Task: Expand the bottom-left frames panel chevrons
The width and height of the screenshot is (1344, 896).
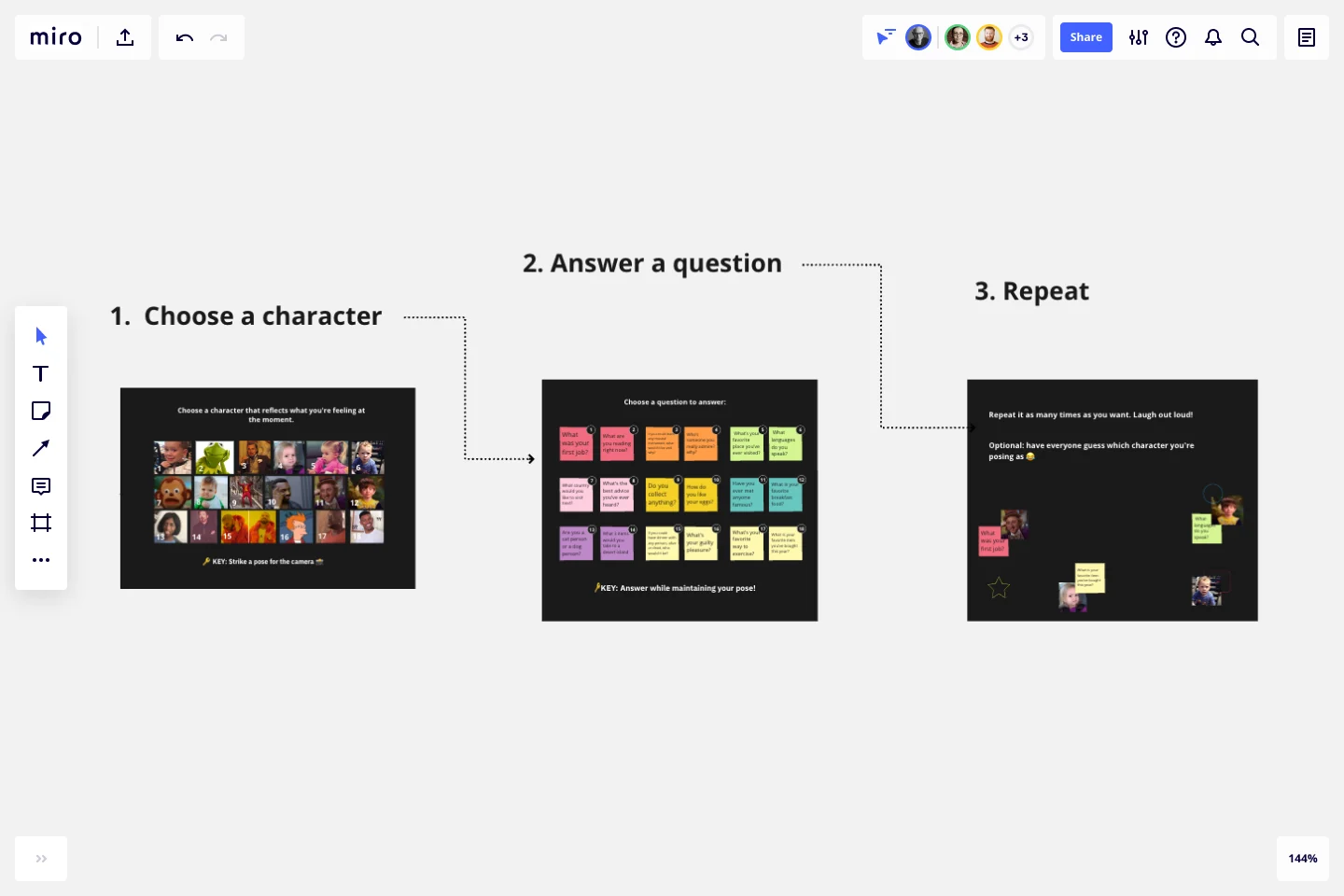Action: [x=41, y=859]
